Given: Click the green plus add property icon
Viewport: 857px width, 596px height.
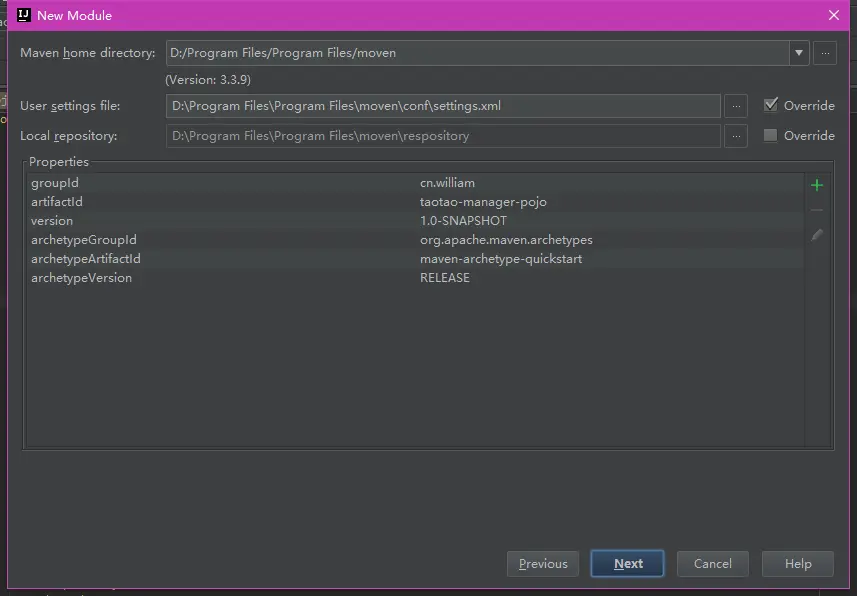Looking at the screenshot, I should pos(817,185).
